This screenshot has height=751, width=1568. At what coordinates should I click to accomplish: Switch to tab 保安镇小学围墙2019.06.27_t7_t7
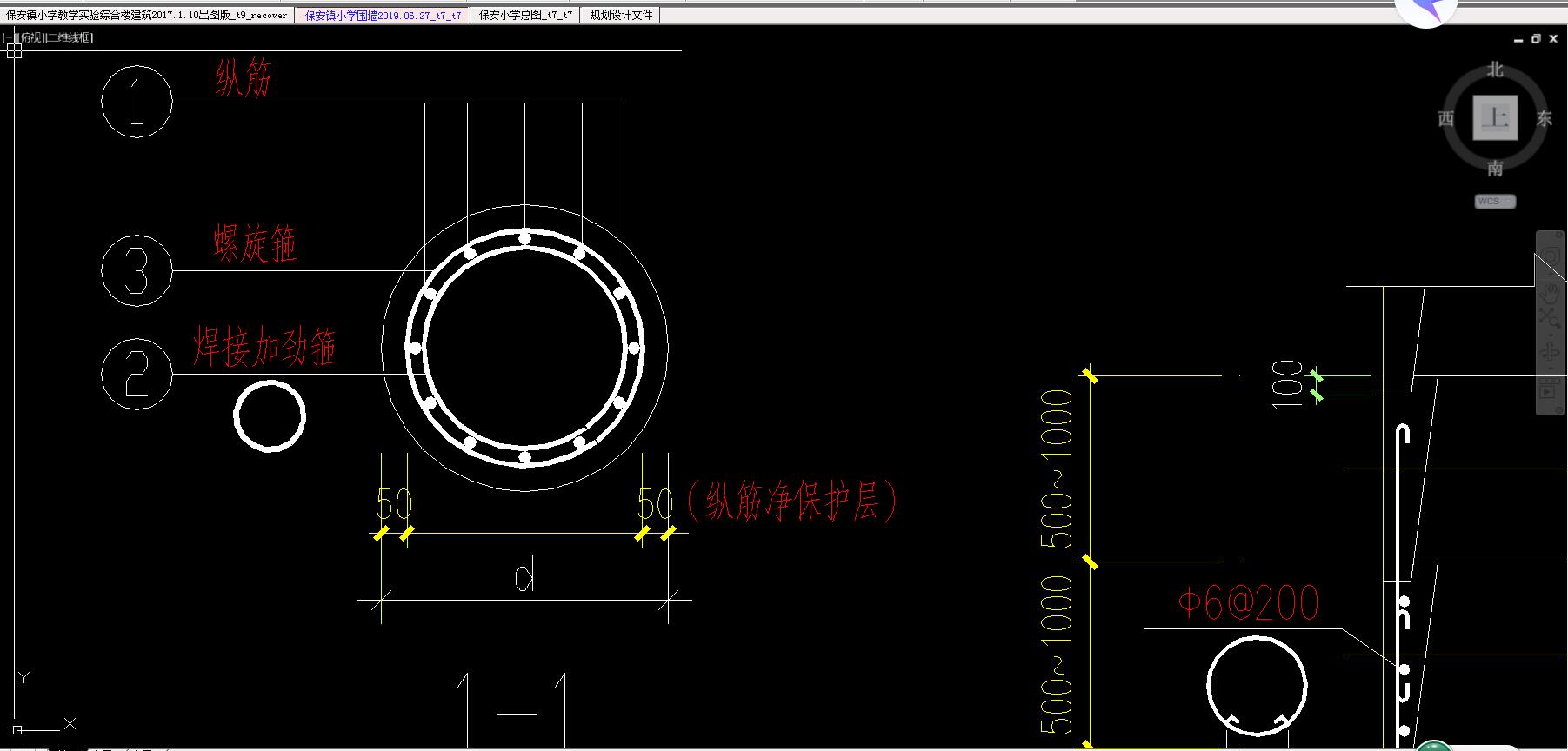[x=383, y=15]
